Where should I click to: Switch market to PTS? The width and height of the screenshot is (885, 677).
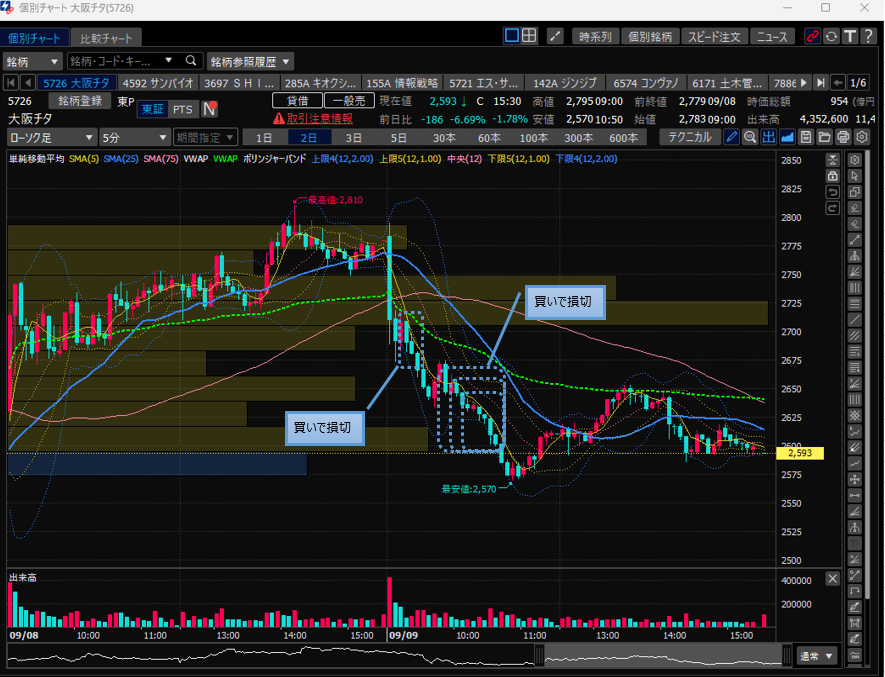point(183,109)
